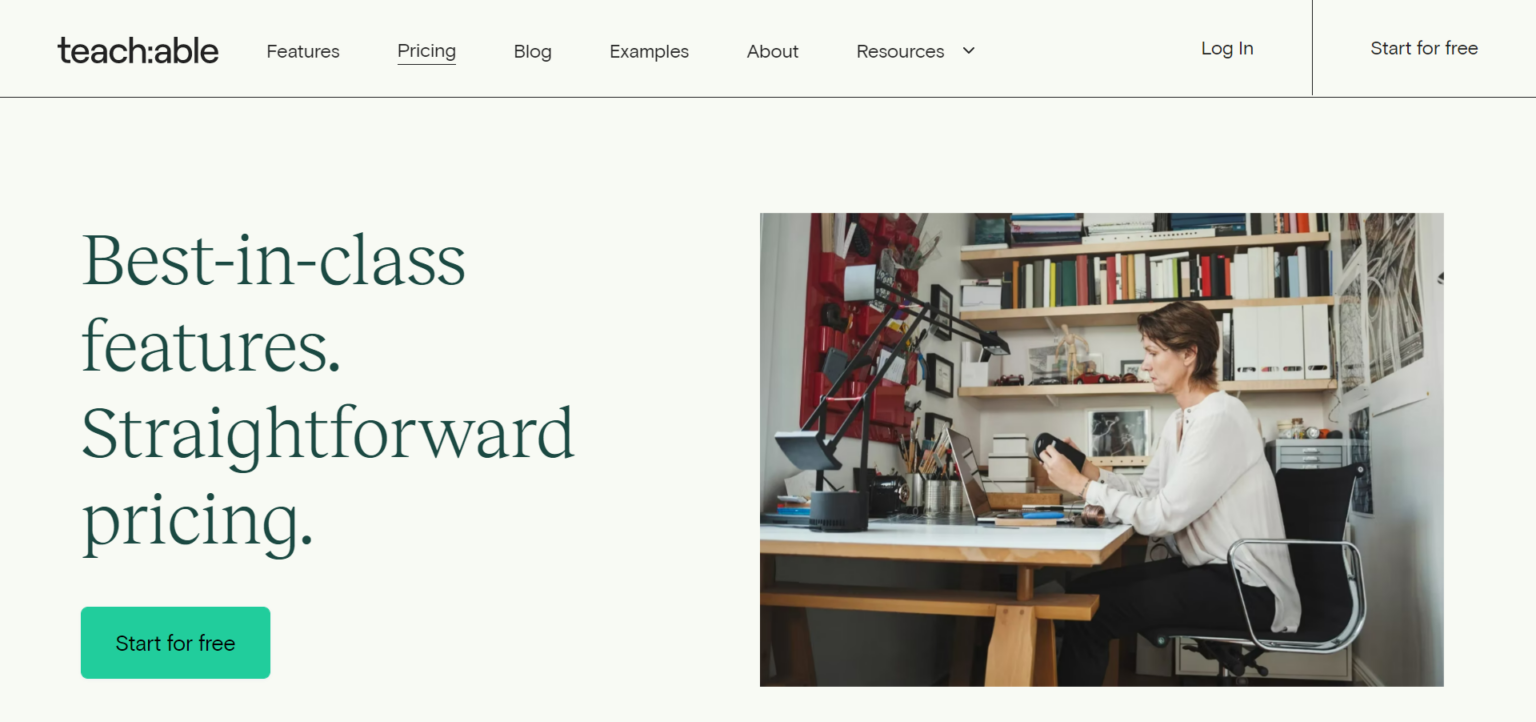Click the word 'pricing.' in the headline
The image size is (1536, 722).
tap(197, 520)
